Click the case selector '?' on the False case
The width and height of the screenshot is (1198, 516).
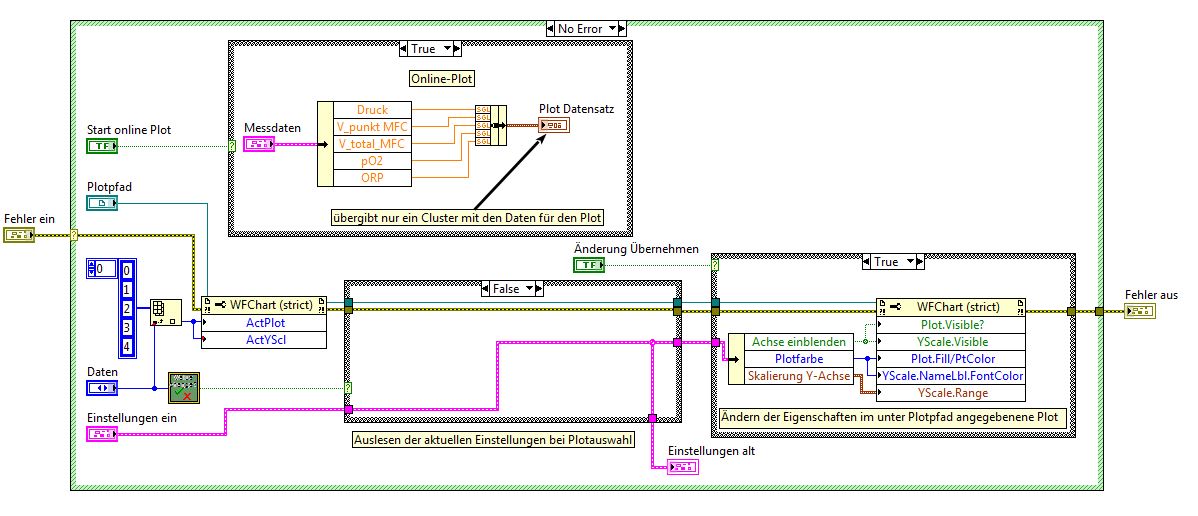(348, 388)
